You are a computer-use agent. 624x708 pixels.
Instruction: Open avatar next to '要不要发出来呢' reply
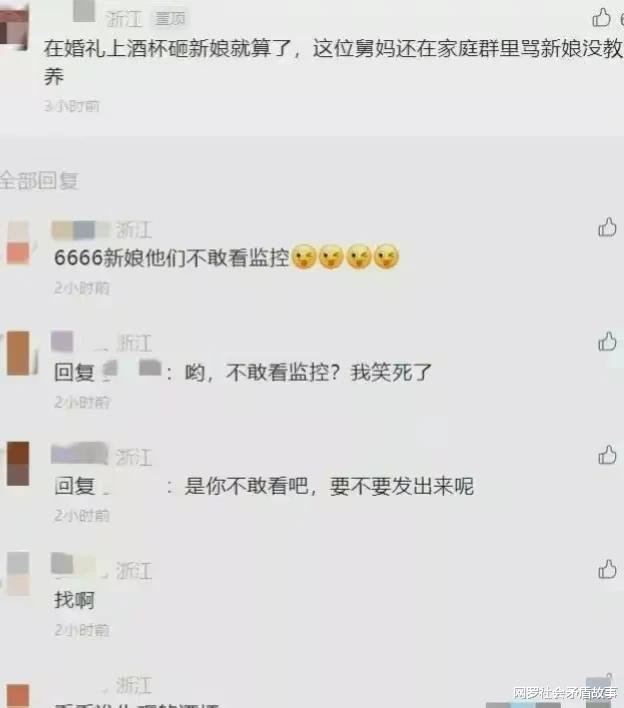(18, 464)
